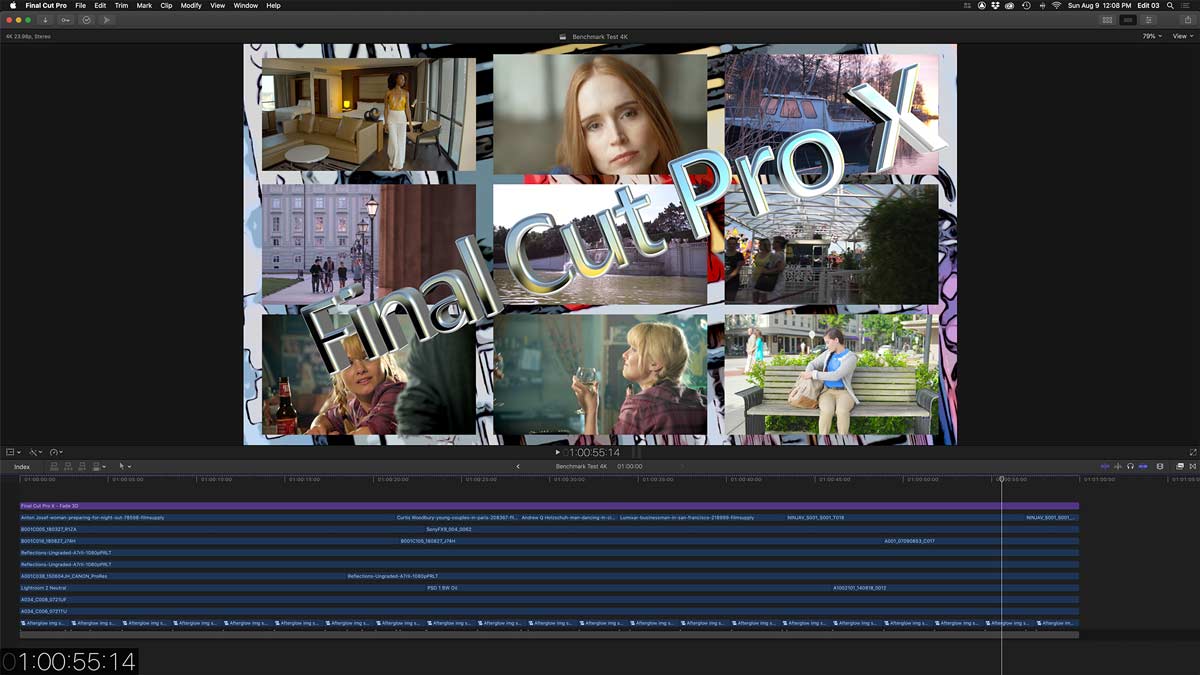Image resolution: width=1200 pixels, height=675 pixels.
Task: Select the purple Fade 3D title clip
Action: point(549,506)
